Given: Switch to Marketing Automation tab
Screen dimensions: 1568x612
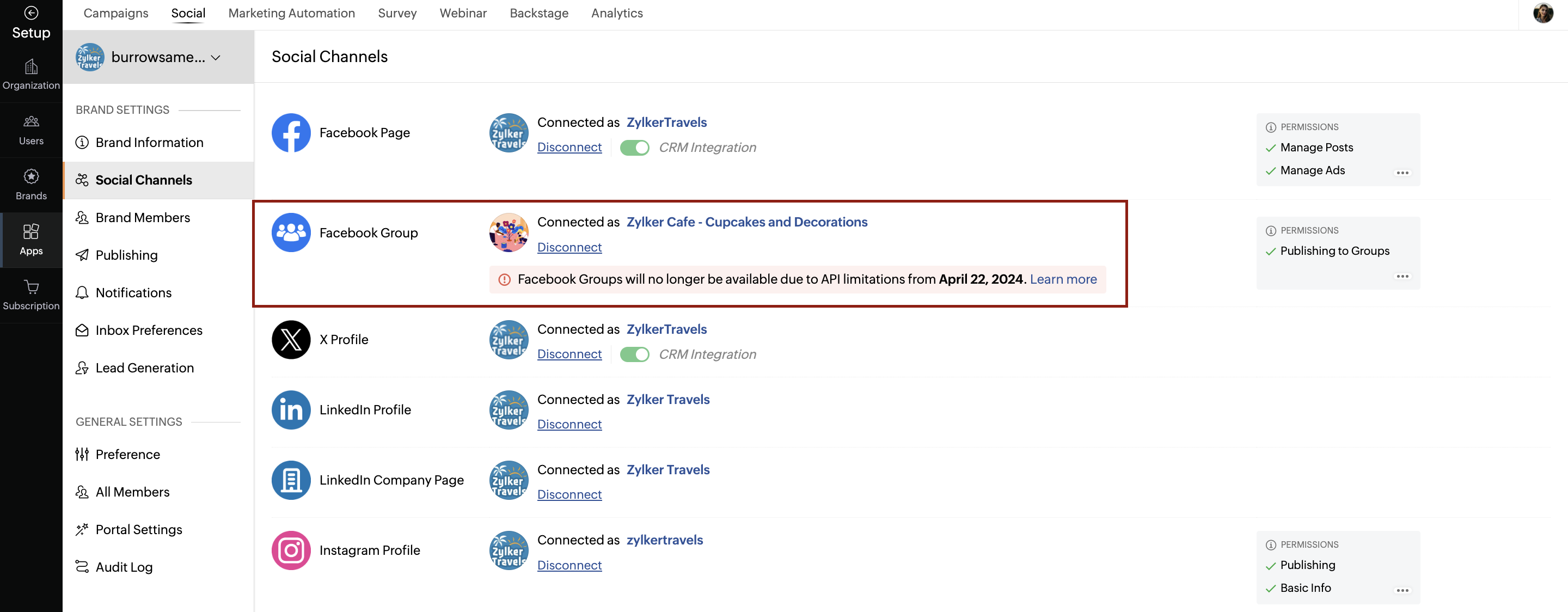Looking at the screenshot, I should [291, 13].
